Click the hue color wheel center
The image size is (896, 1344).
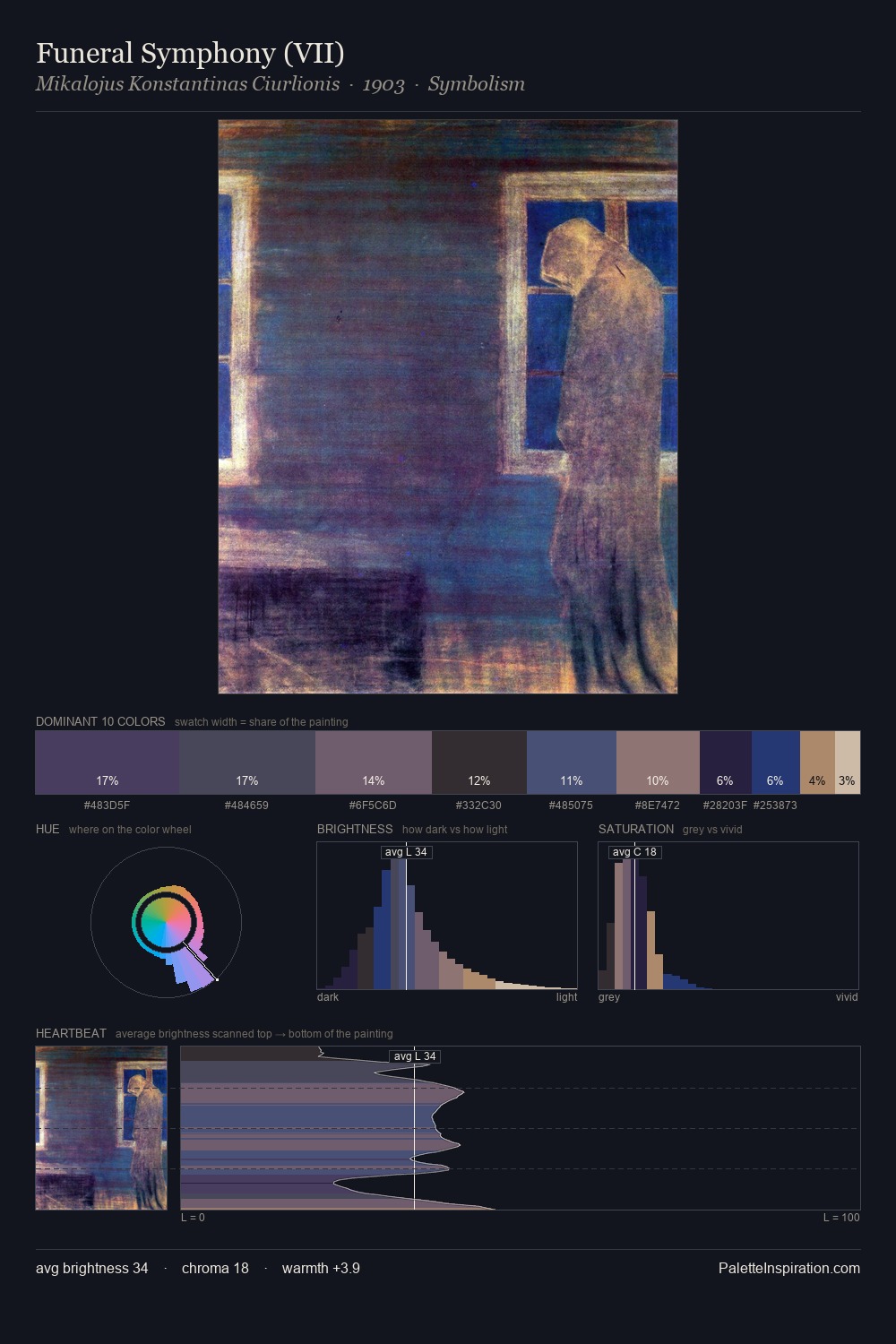166,921
